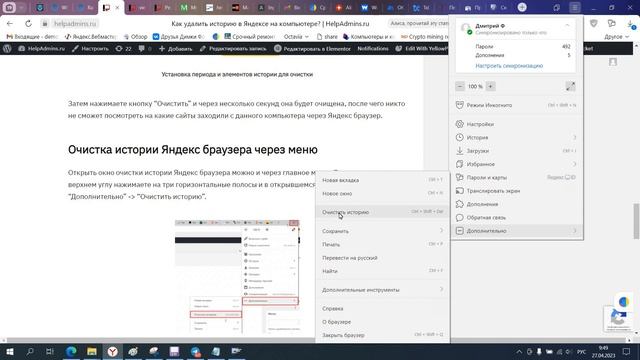The image size is (640, 360).
Task: Click the article screenshot image
Action: click(x=237, y=277)
